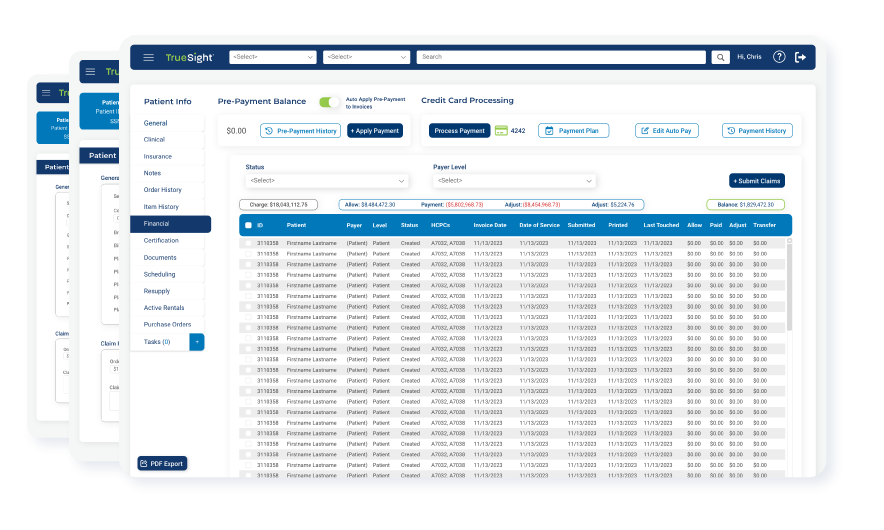Open the first Select dropdown in top bar
Image resolution: width=884 pixels, height=530 pixels.
[273, 57]
